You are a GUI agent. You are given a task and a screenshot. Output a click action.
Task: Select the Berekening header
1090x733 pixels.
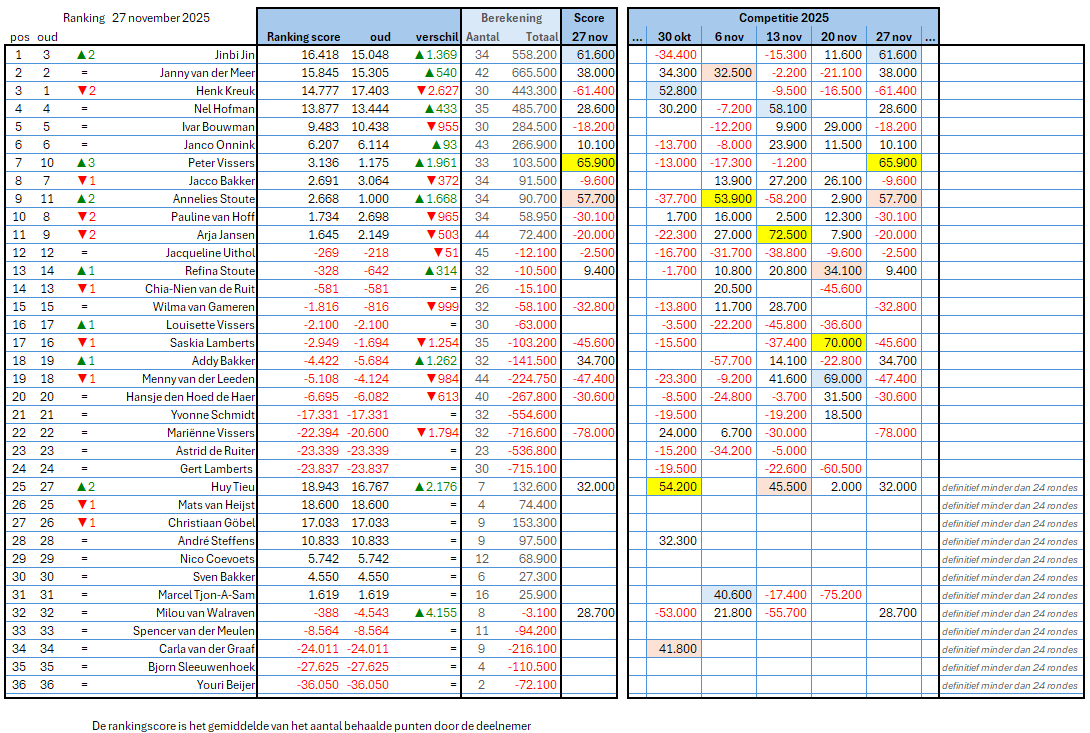tap(511, 18)
